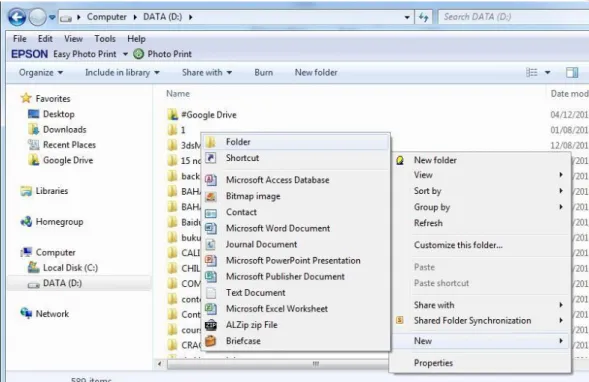
Task: Open Include in library dropdown
Action: coord(122,72)
